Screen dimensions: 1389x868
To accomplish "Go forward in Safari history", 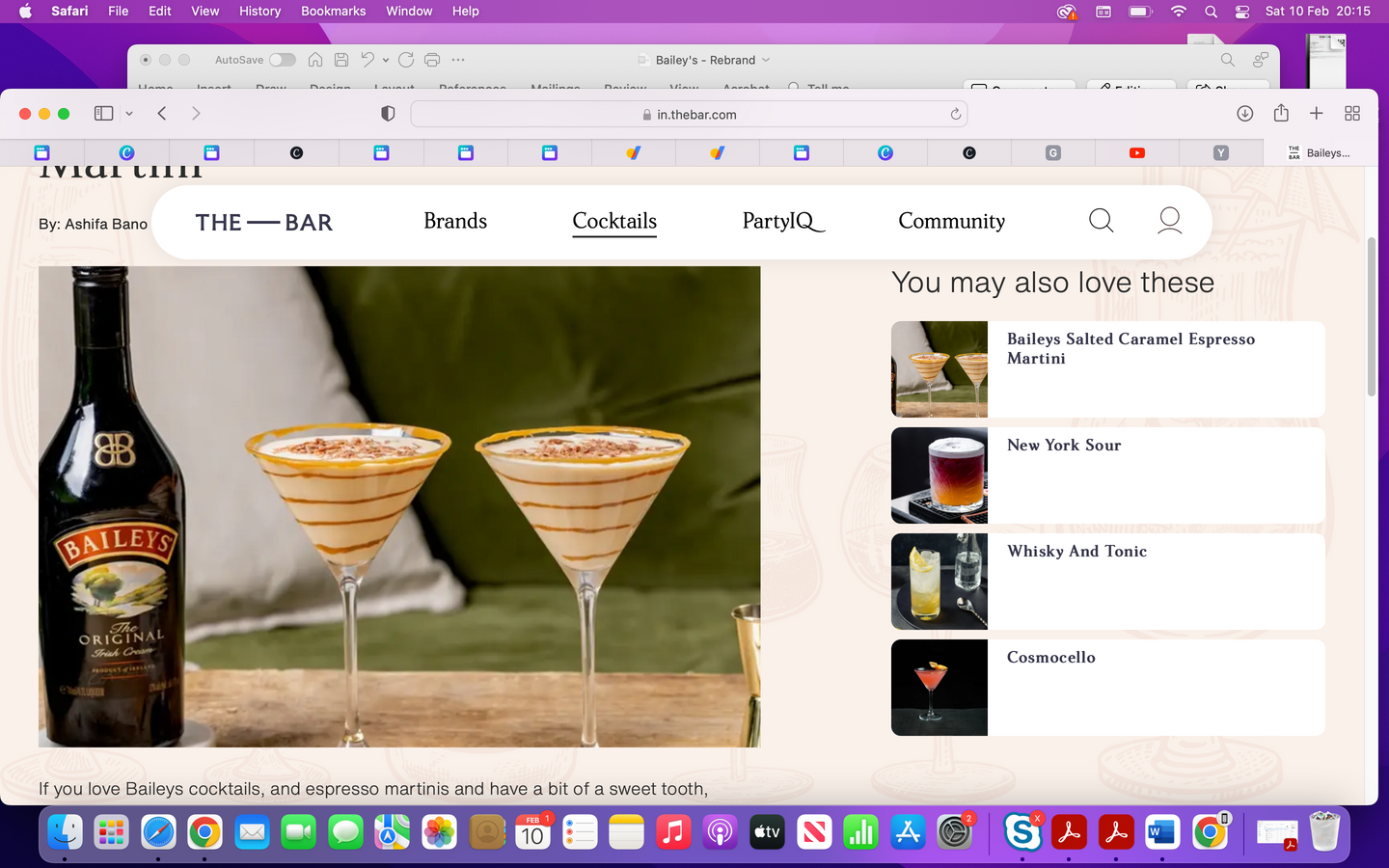I will tap(196, 114).
